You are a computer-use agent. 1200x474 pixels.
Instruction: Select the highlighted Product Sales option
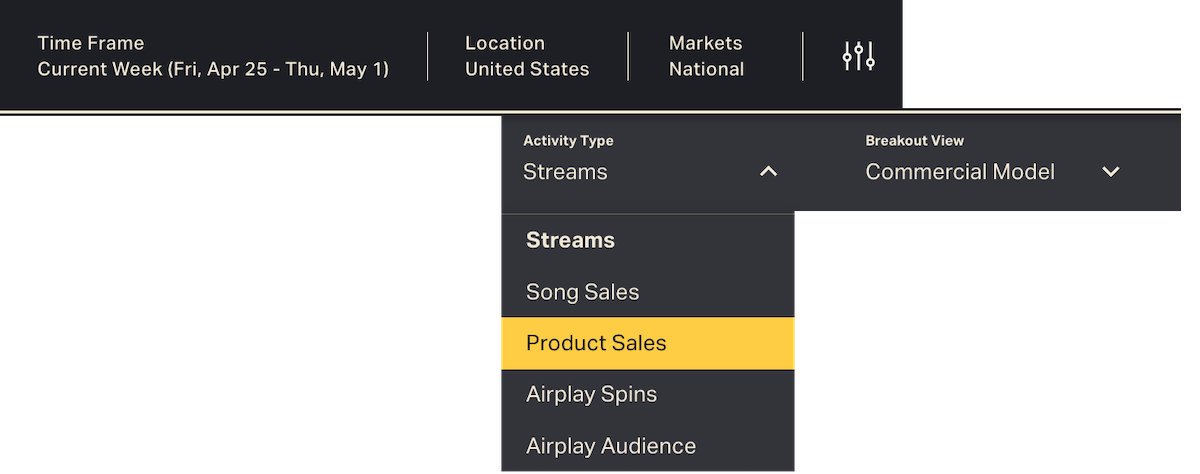click(x=596, y=343)
